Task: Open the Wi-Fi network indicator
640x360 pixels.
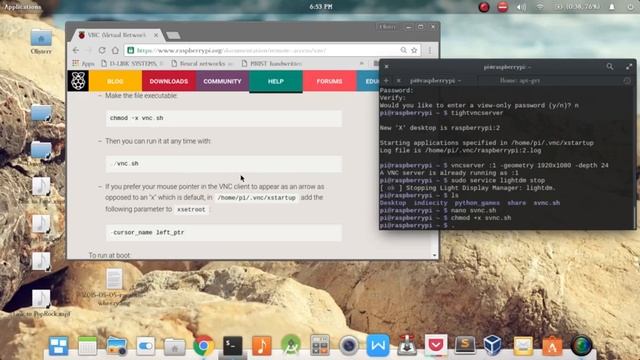Action: click(540, 7)
